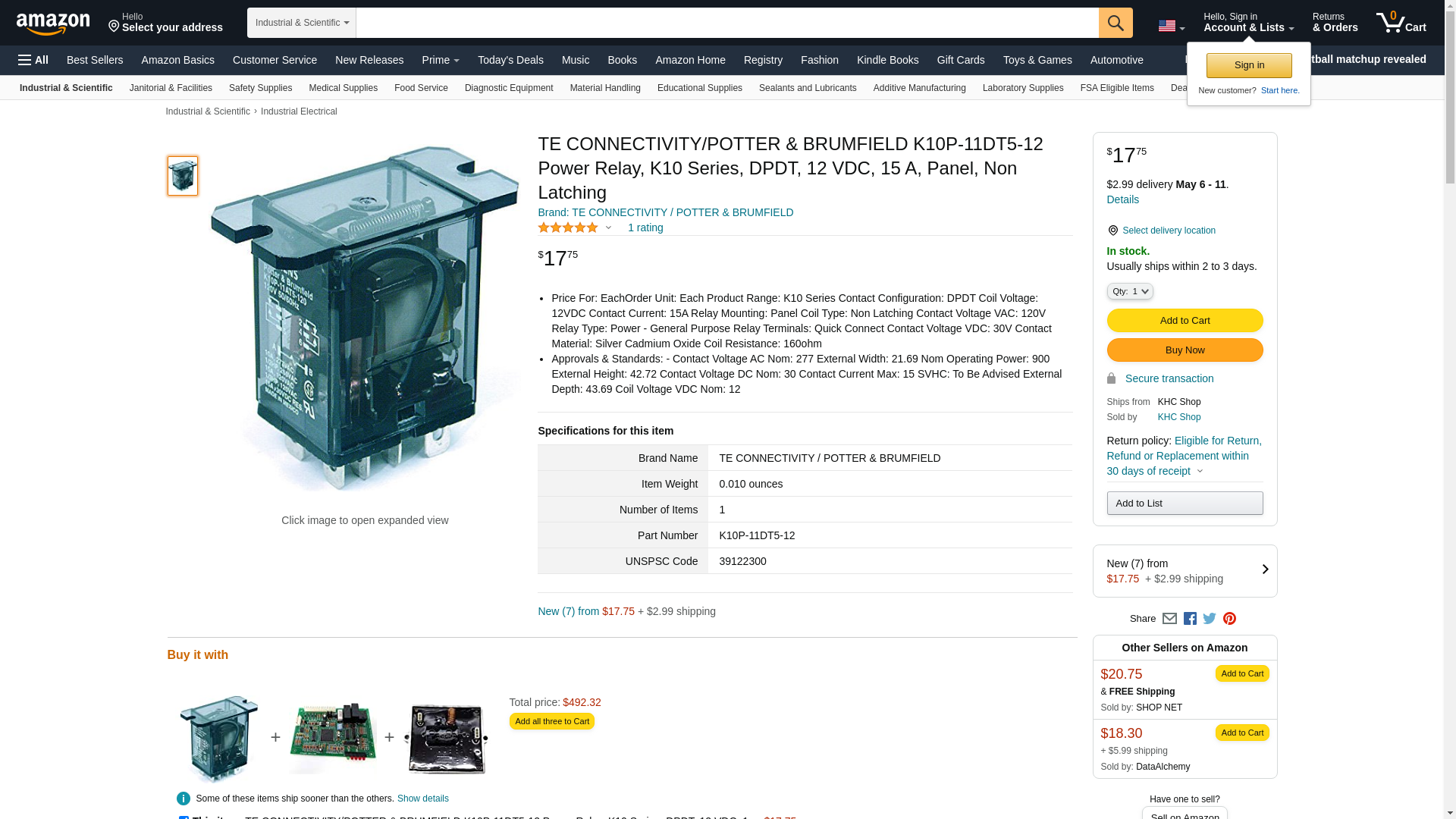Image resolution: width=1456 pixels, height=819 pixels.
Task: Share product on Twitter
Action: 1210,619
